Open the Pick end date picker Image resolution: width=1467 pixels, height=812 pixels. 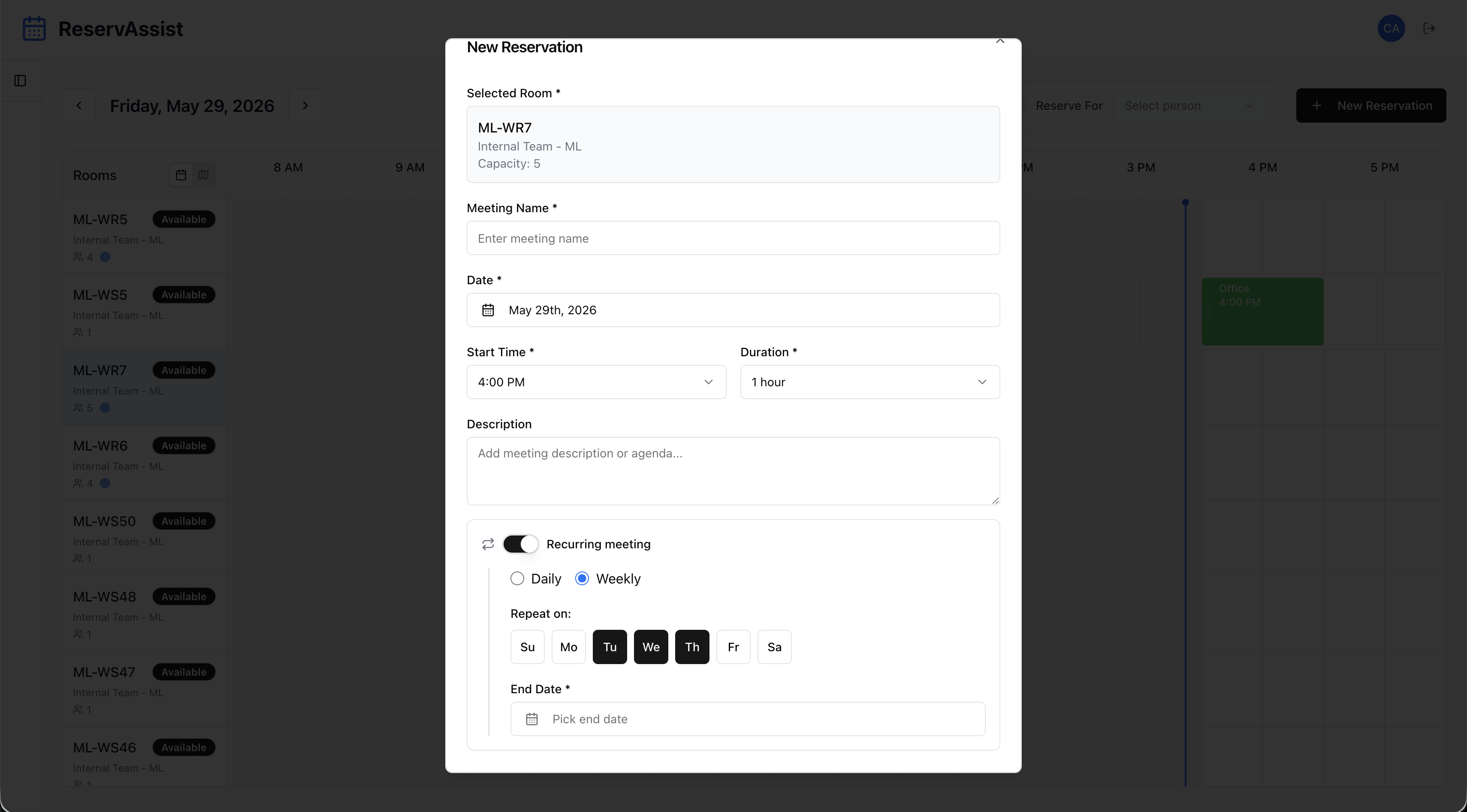[x=748, y=719]
